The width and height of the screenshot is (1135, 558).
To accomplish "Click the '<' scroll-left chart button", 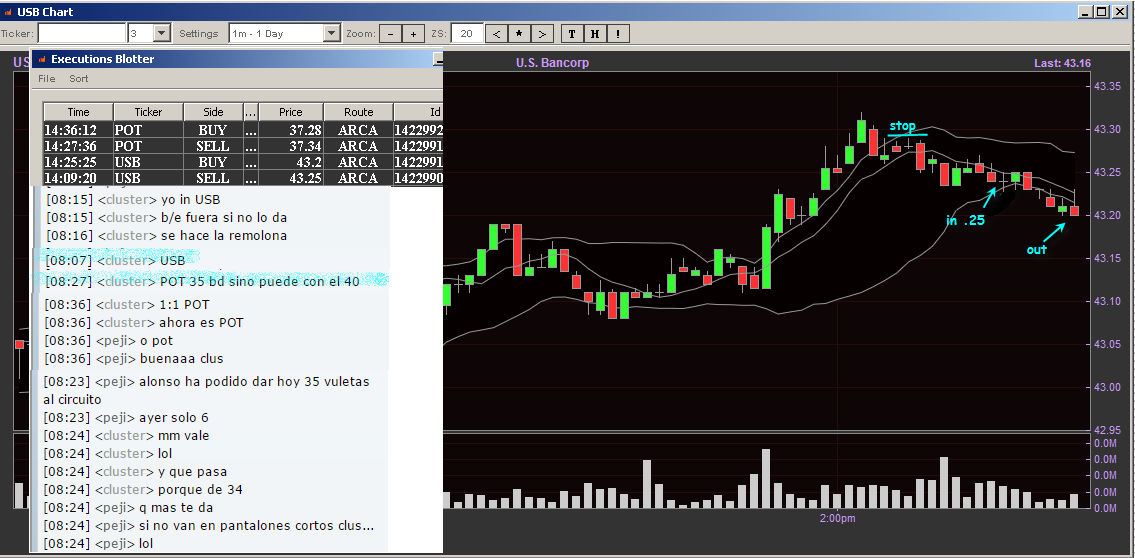I will click(x=496, y=33).
